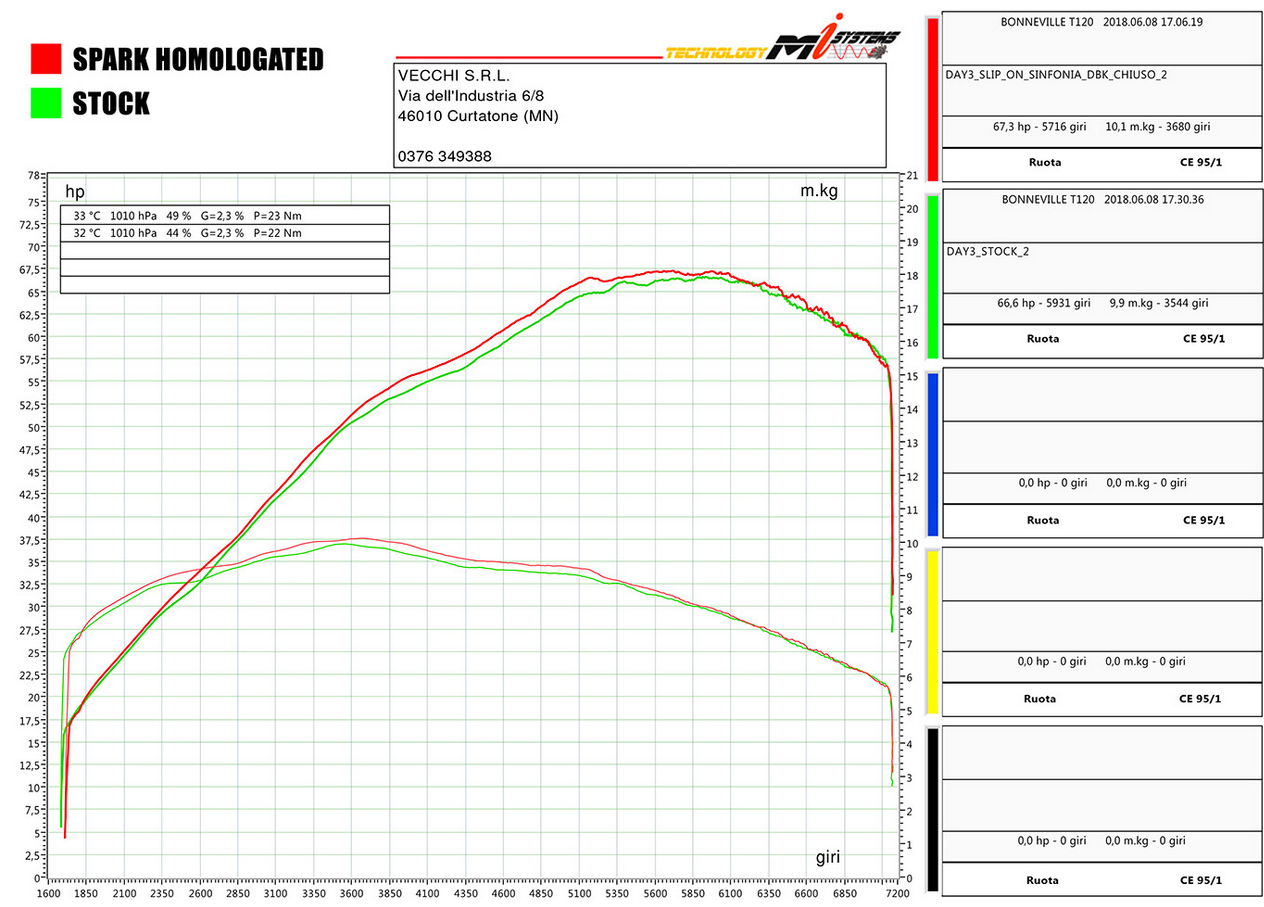Viewport: 1264px width, 907px height.
Task: Click the green square beside STOCK
Action: 46,103
